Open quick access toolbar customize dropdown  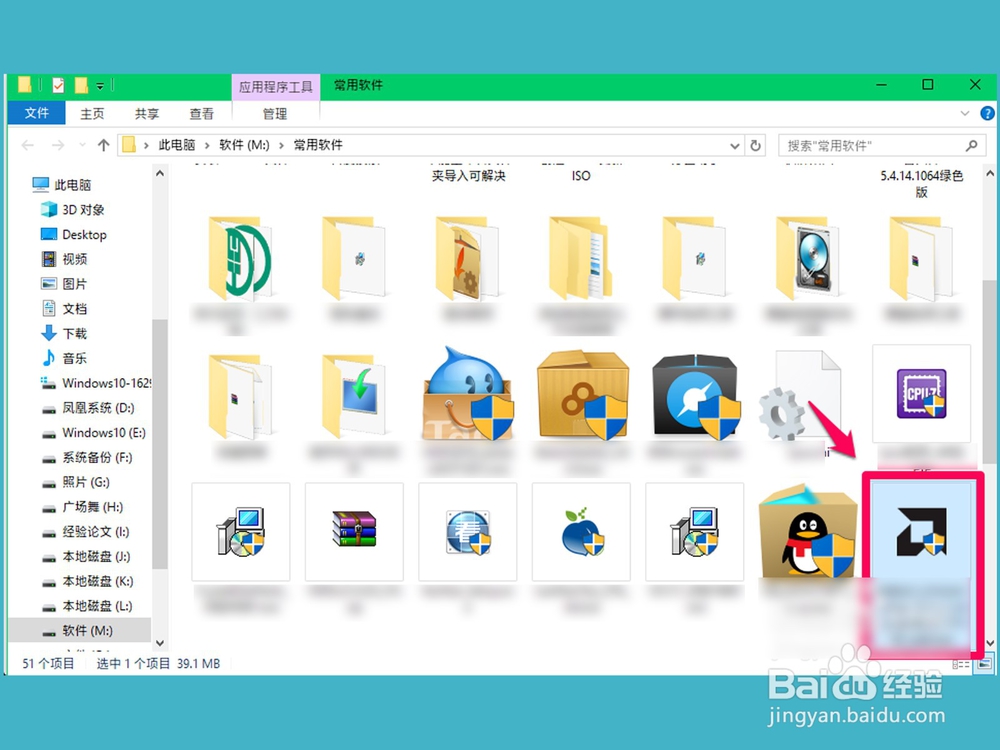100,85
